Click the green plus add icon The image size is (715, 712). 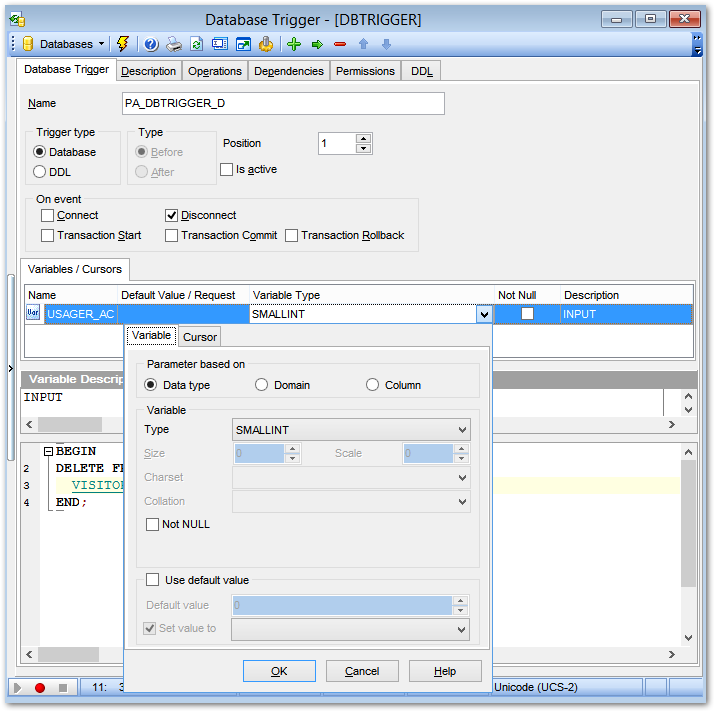[x=293, y=44]
